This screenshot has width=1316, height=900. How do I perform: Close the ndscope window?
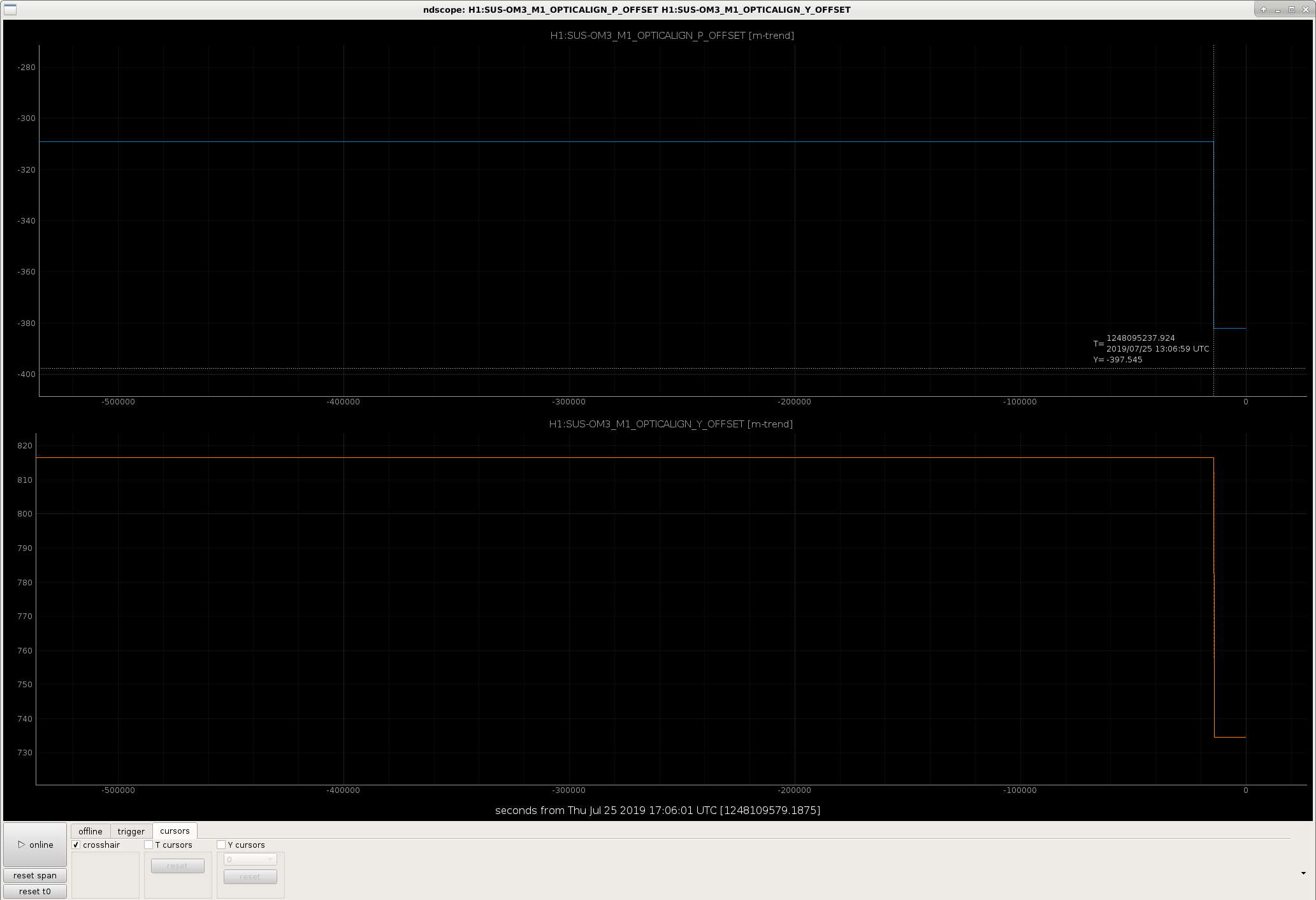pos(1305,10)
